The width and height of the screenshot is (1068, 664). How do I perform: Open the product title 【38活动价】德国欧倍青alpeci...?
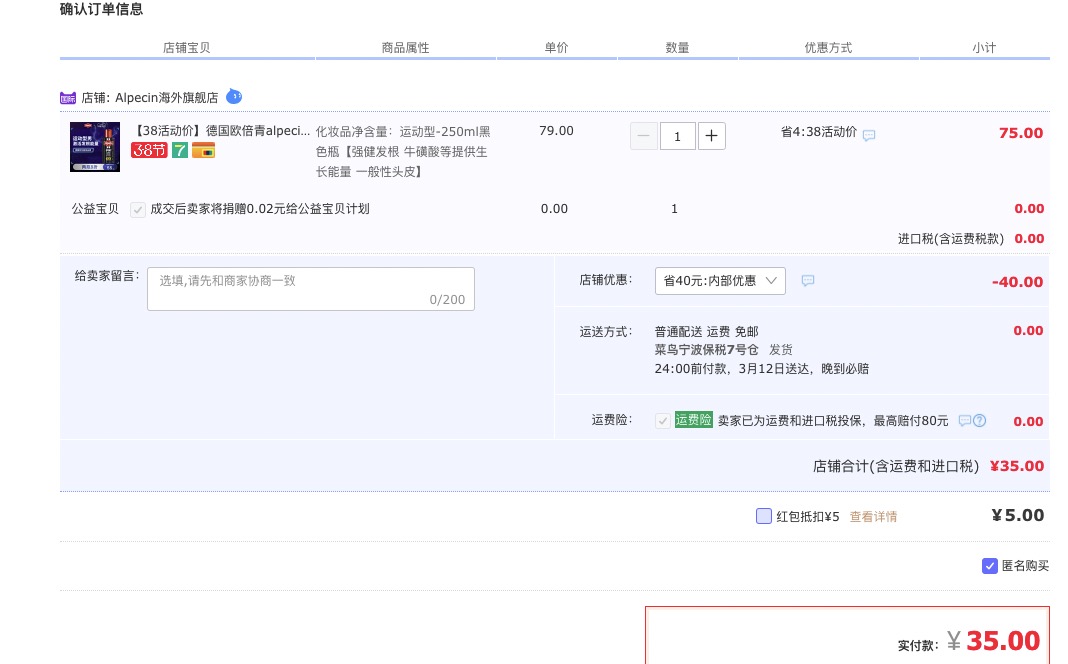[220, 131]
